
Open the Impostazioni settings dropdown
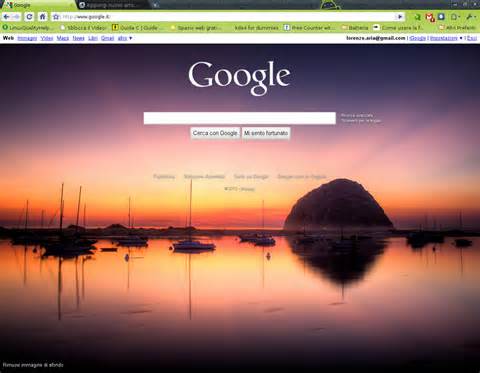pos(461,38)
